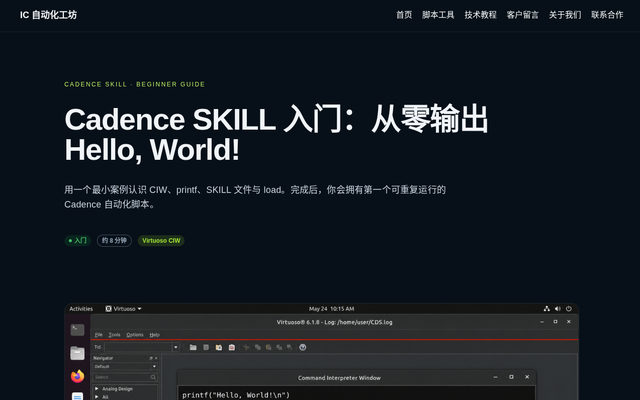Expand the Analog Design tree node
Viewport: 640px width, 400px height.
tap(97, 389)
